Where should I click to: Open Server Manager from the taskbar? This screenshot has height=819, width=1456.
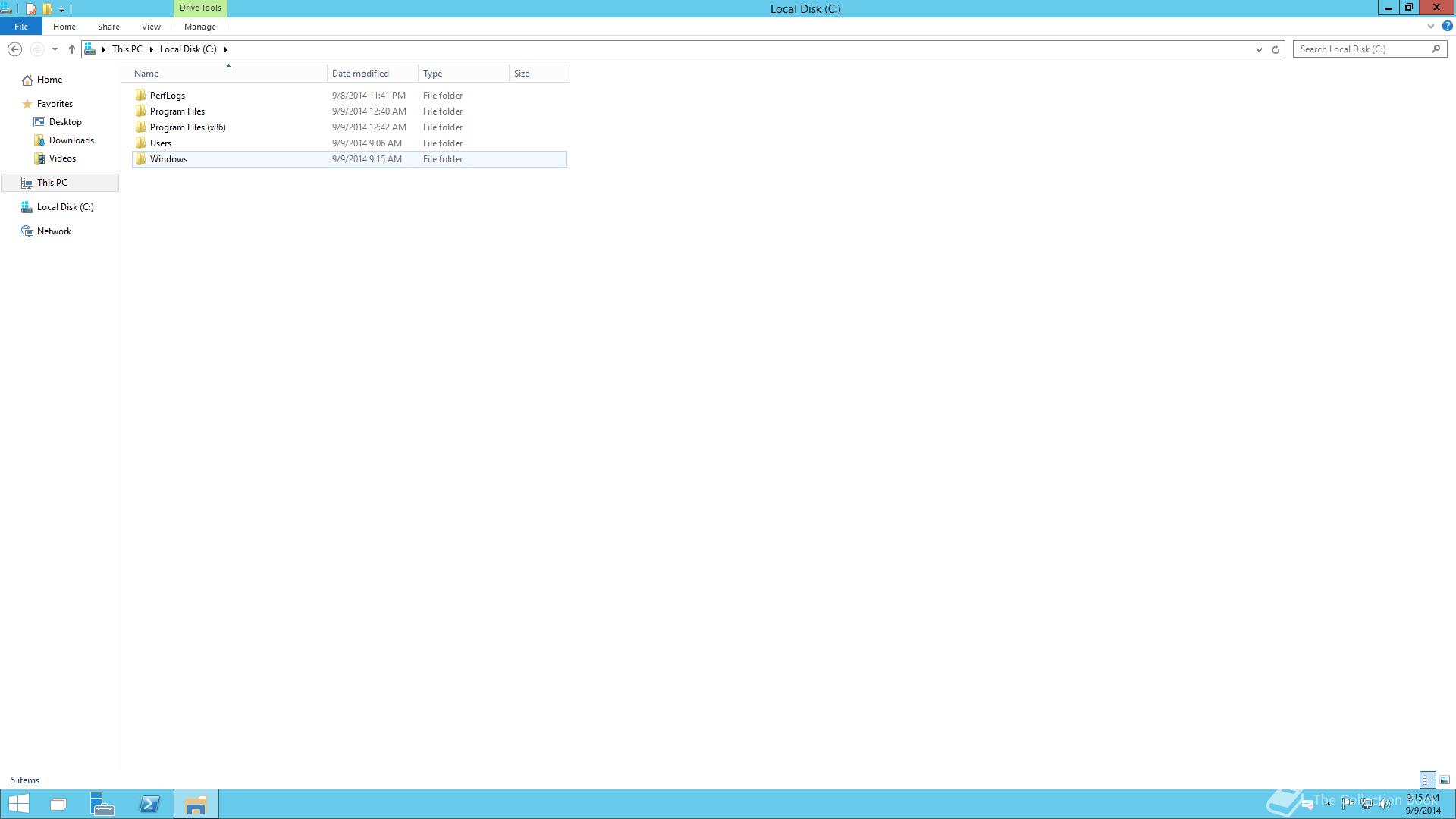pos(102,804)
